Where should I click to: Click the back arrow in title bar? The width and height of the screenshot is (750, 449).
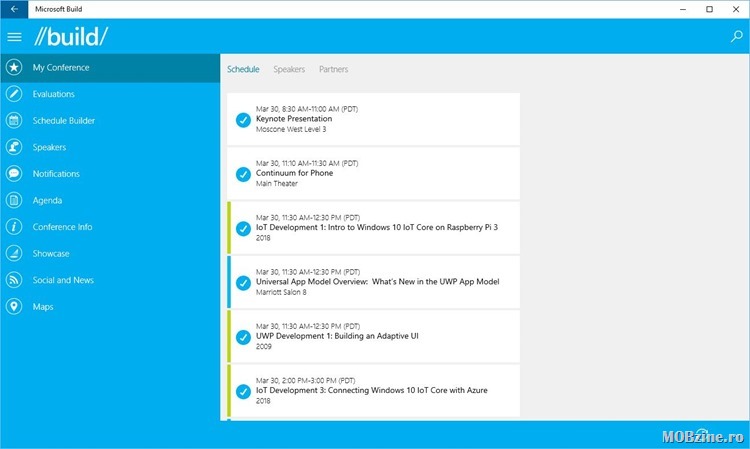(14, 9)
